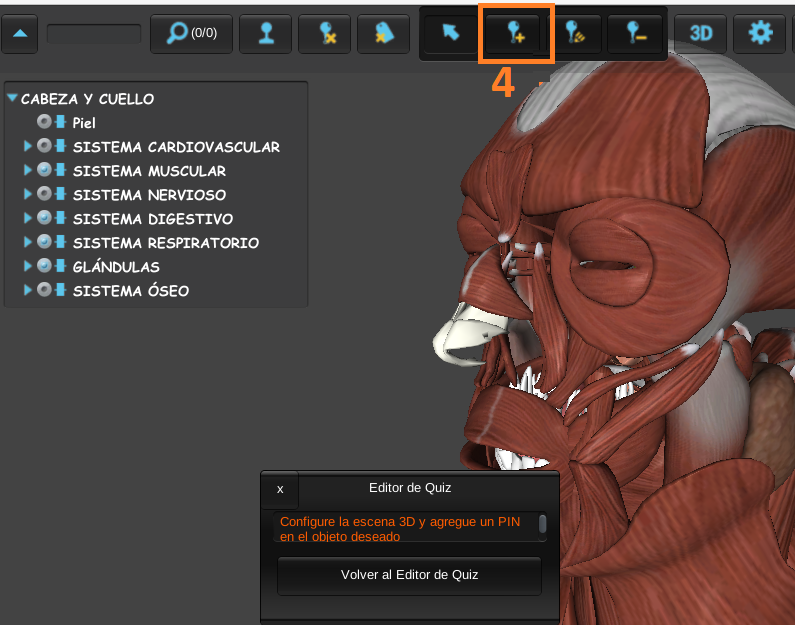The width and height of the screenshot is (795, 625).
Task: Select the GLÁNDULAS tree label
Action: point(116,267)
